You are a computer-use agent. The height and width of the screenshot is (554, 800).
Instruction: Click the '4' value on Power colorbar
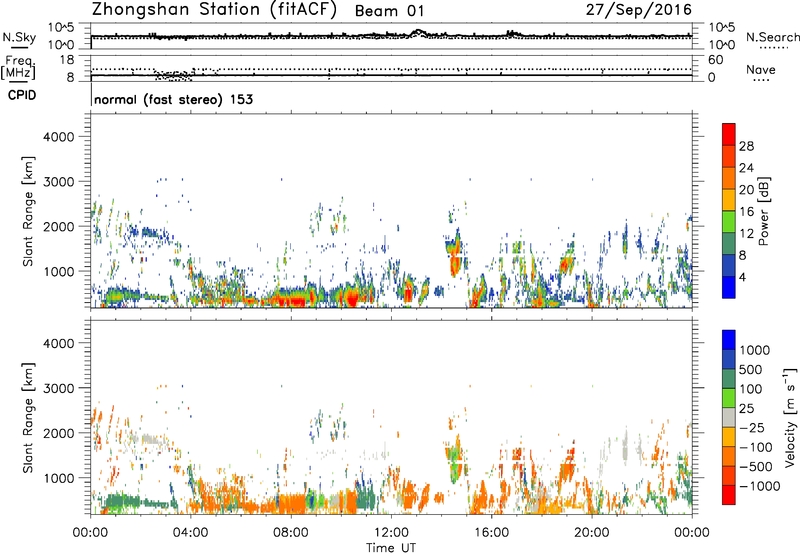(x=742, y=278)
